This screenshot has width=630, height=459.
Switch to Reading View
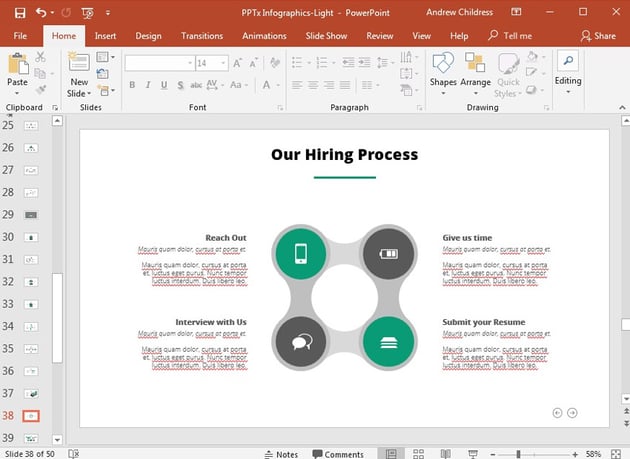[446, 454]
